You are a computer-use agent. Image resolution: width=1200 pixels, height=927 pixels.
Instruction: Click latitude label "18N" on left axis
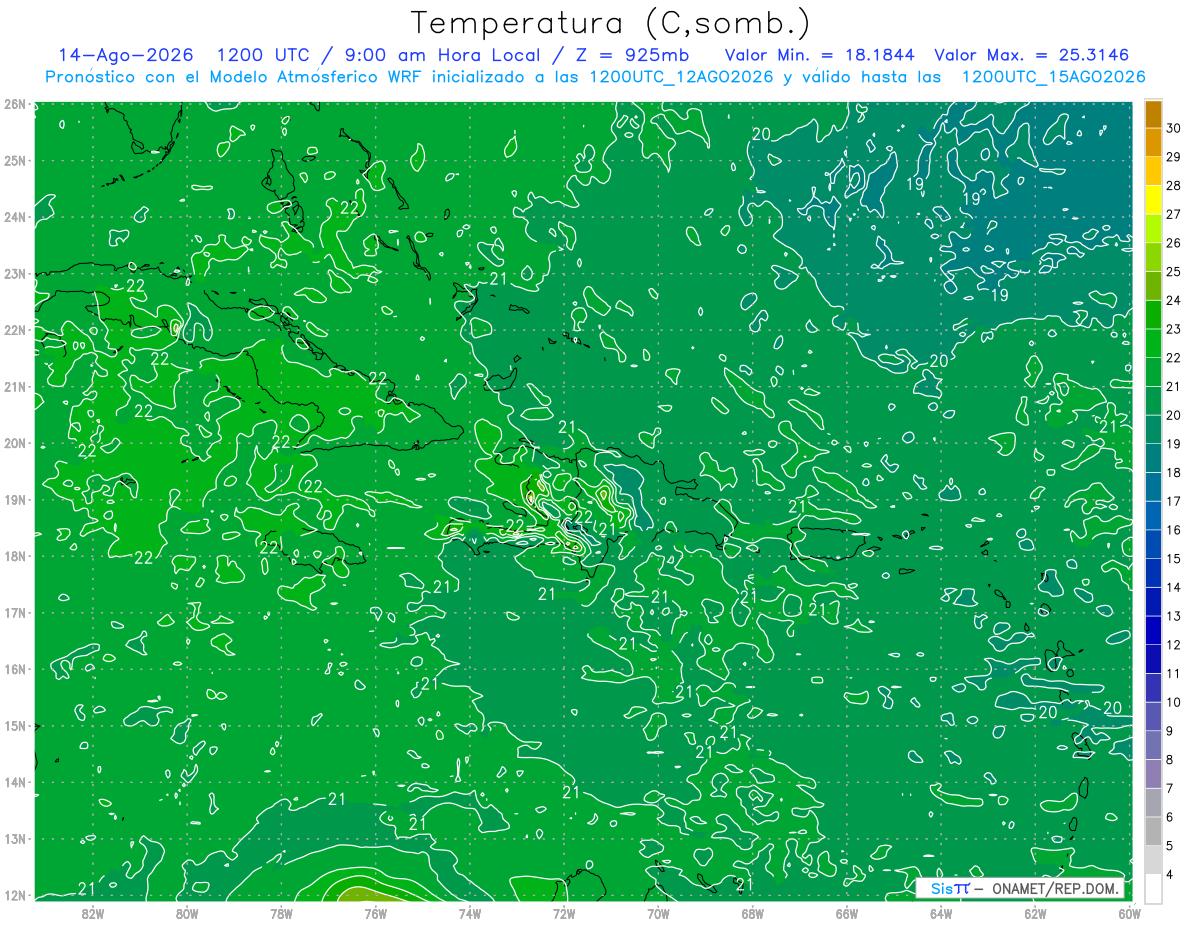coord(15,556)
